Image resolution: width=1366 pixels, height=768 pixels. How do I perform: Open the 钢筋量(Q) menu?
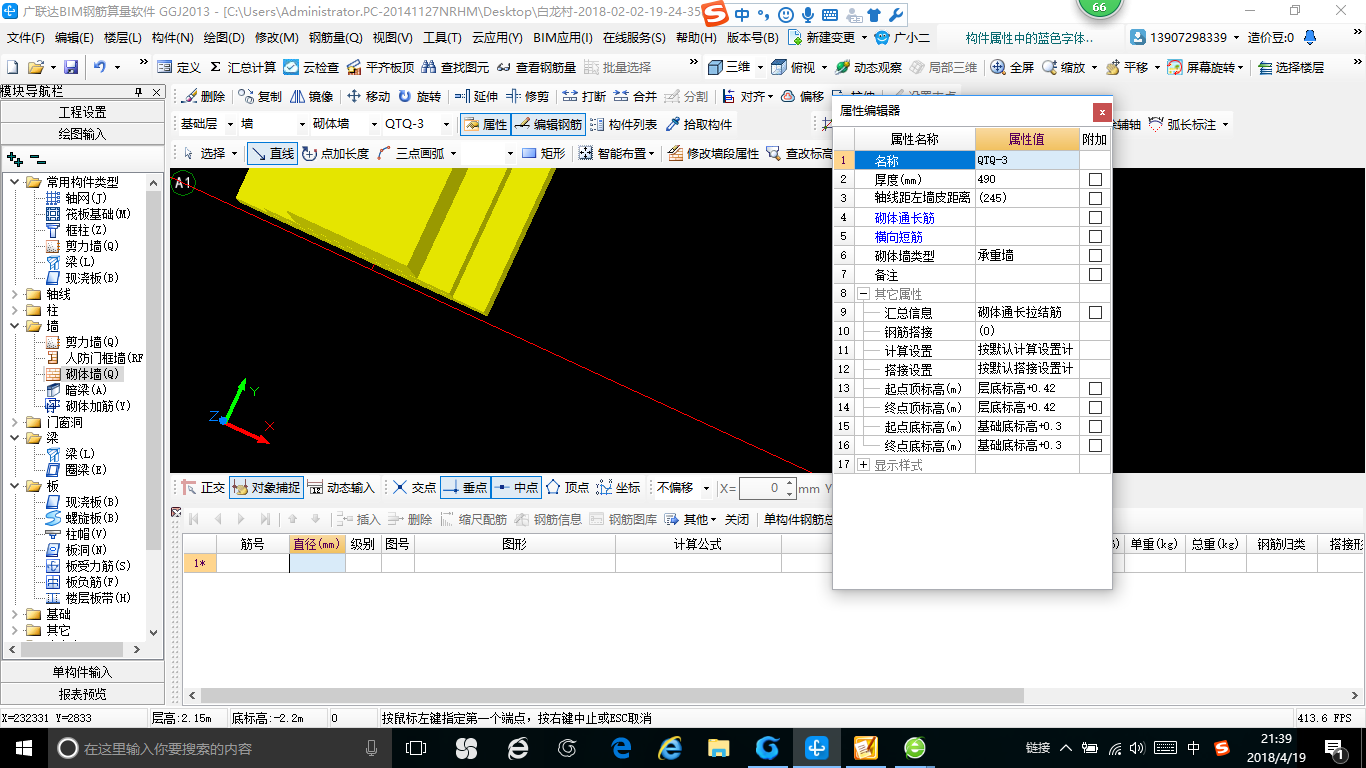pyautogui.click(x=335, y=38)
